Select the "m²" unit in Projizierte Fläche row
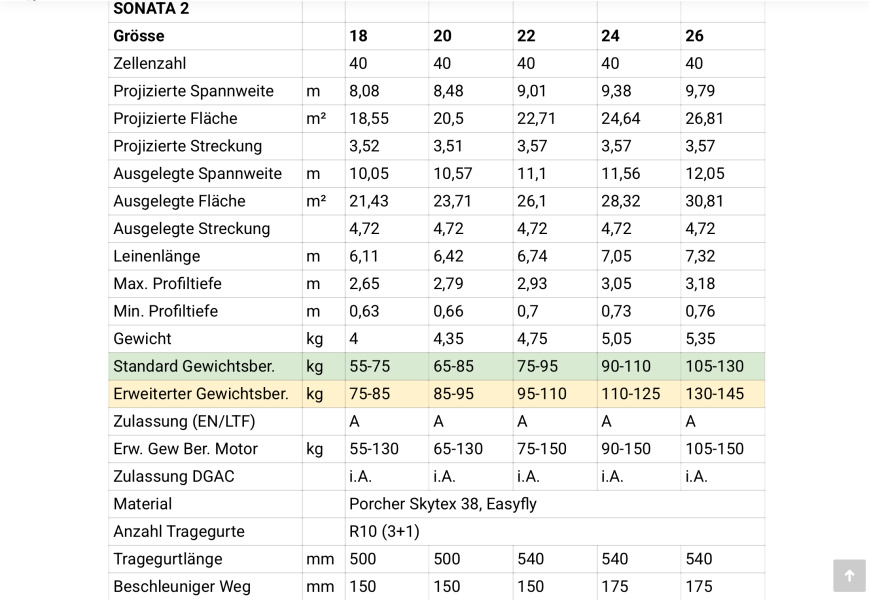 [x=316, y=119]
